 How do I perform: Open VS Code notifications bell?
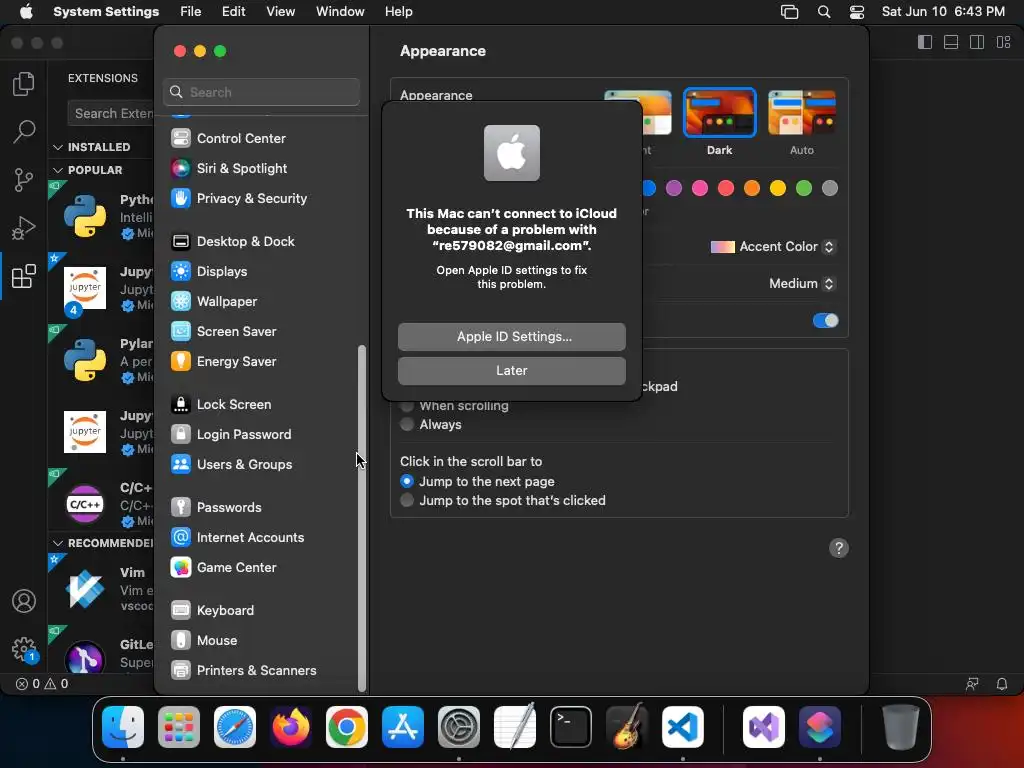click(1001, 684)
